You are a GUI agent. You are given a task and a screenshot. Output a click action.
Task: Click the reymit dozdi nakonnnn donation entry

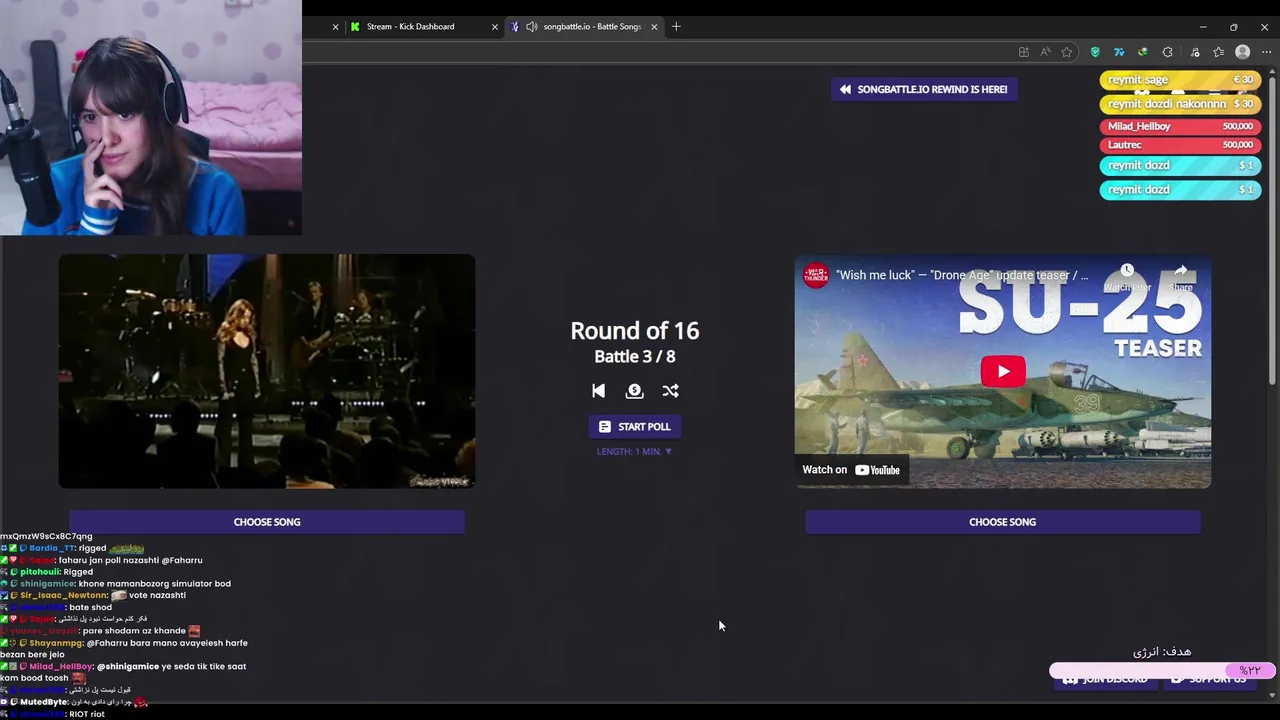tap(1180, 104)
